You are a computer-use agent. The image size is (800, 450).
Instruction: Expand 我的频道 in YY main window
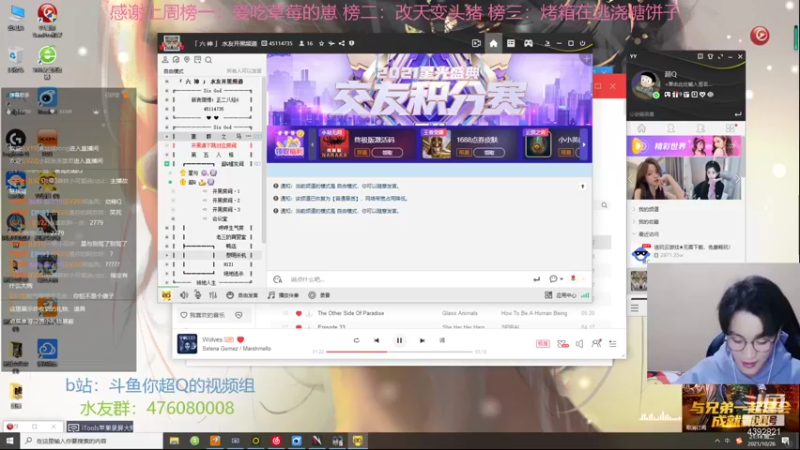tap(646, 209)
